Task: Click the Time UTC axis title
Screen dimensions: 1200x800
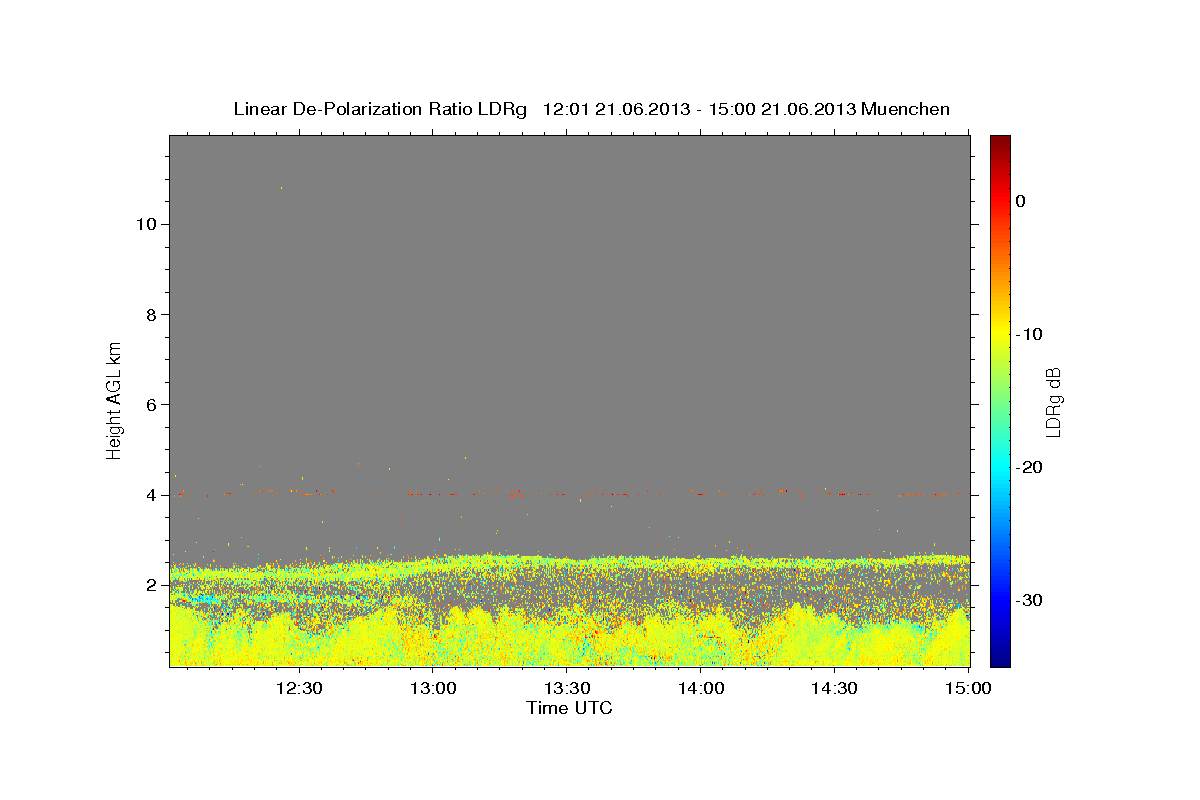Action: 569,709
